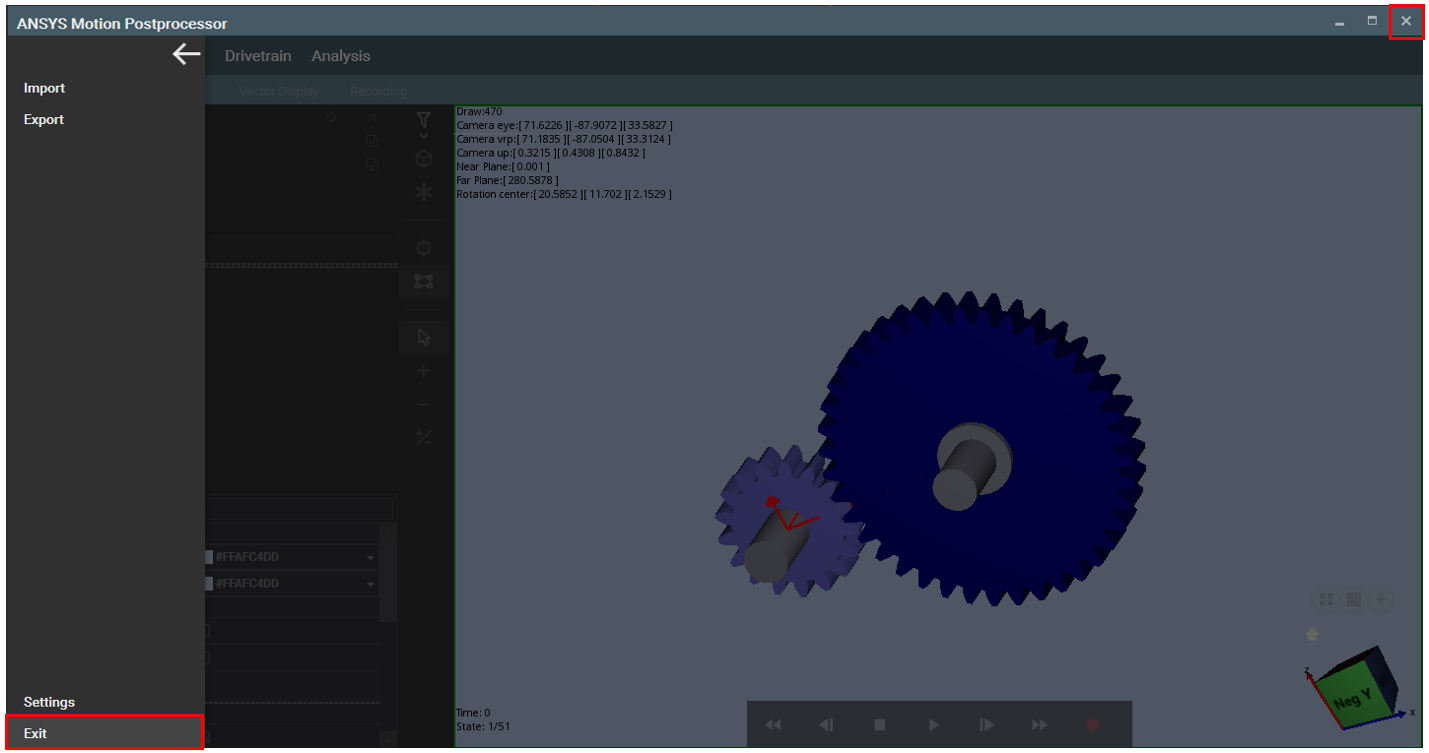Stop the animation playback
This screenshot has height=753, width=1429.
tap(880, 725)
